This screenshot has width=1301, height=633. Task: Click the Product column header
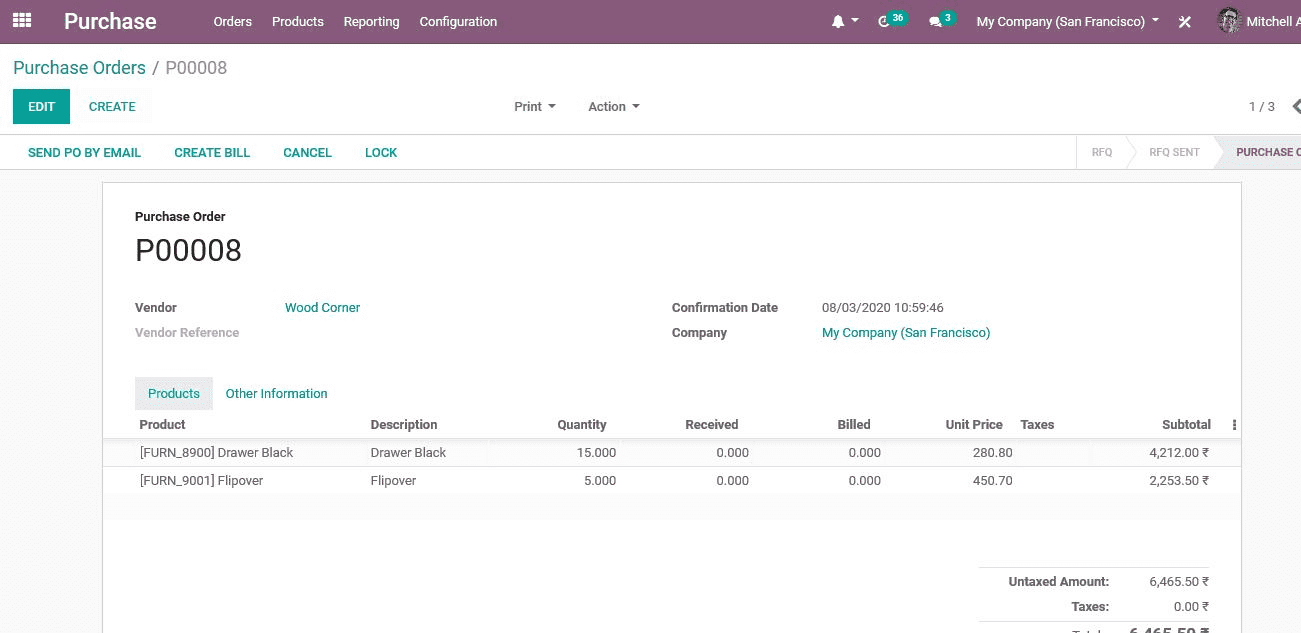click(163, 425)
